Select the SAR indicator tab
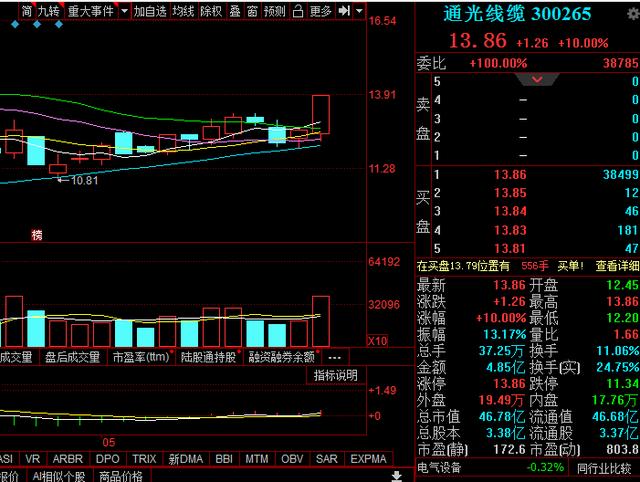The height and width of the screenshot is (482, 640). pyautogui.click(x=327, y=459)
